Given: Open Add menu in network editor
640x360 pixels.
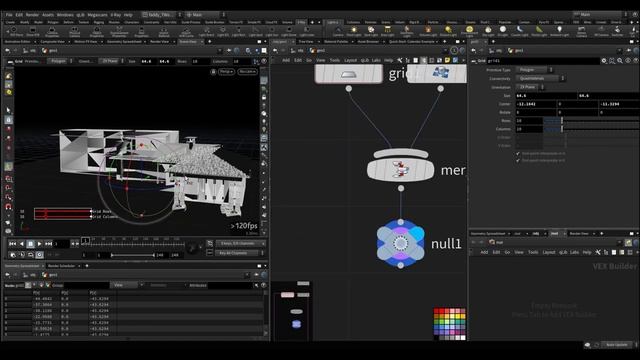Looking at the screenshot, I should (286, 60).
